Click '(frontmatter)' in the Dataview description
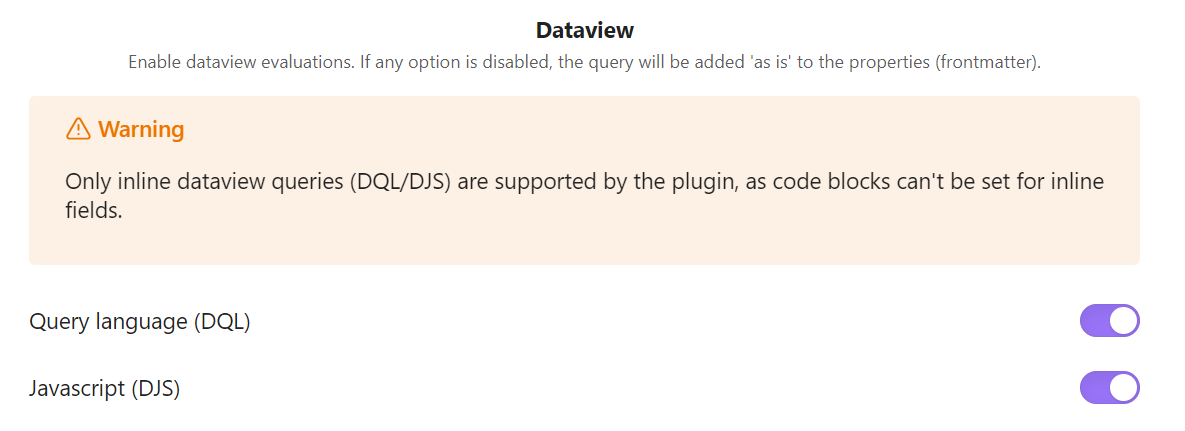This screenshot has width=1185, height=431. (988, 62)
